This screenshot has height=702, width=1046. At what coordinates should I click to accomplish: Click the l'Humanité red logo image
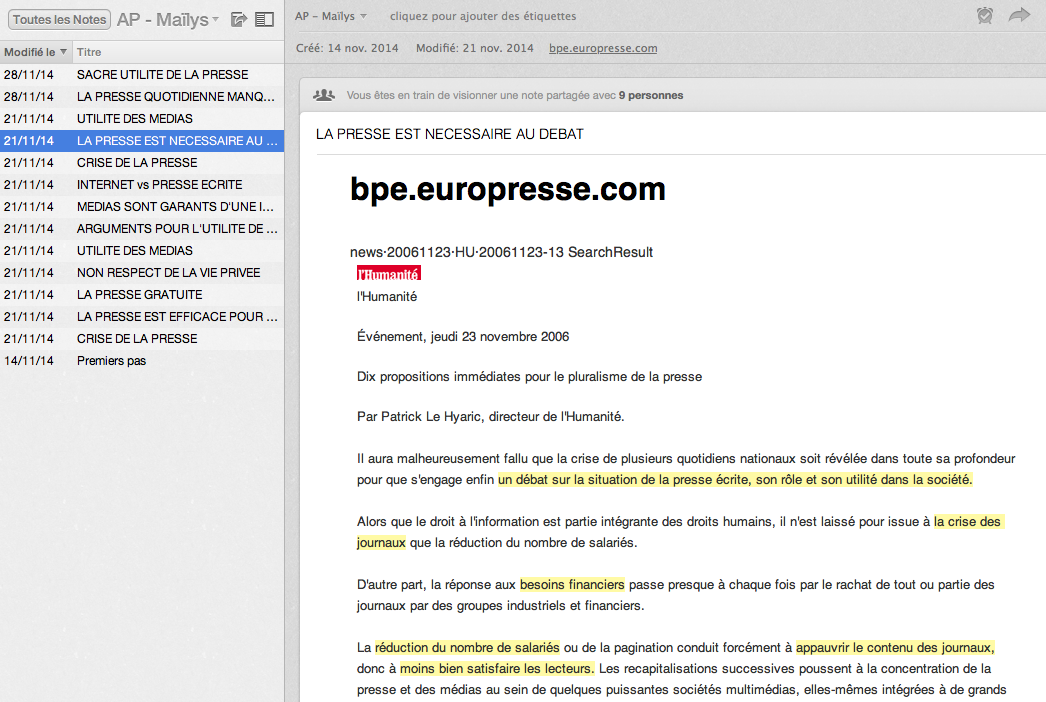389,274
